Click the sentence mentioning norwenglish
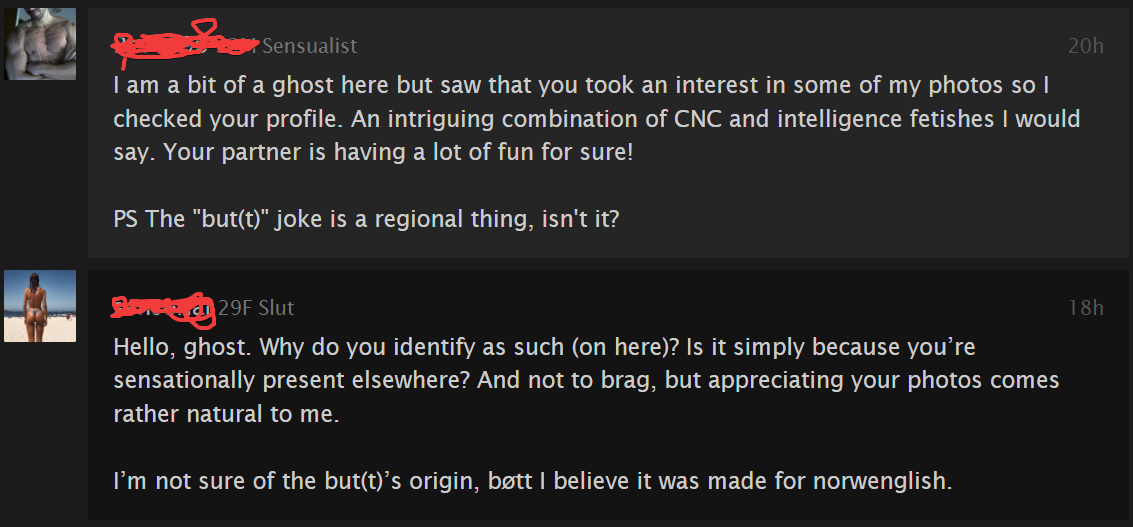This screenshot has width=1133, height=527. point(532,481)
